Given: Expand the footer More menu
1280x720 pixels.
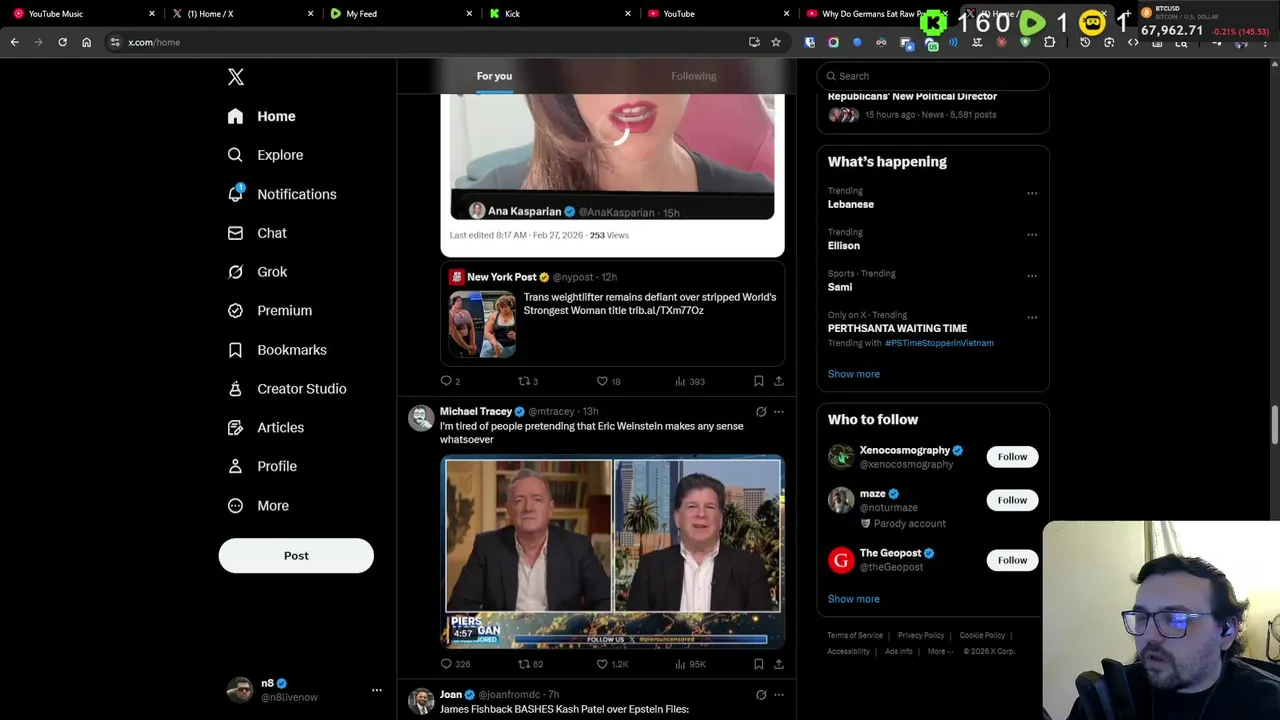Looking at the screenshot, I should 940,652.
